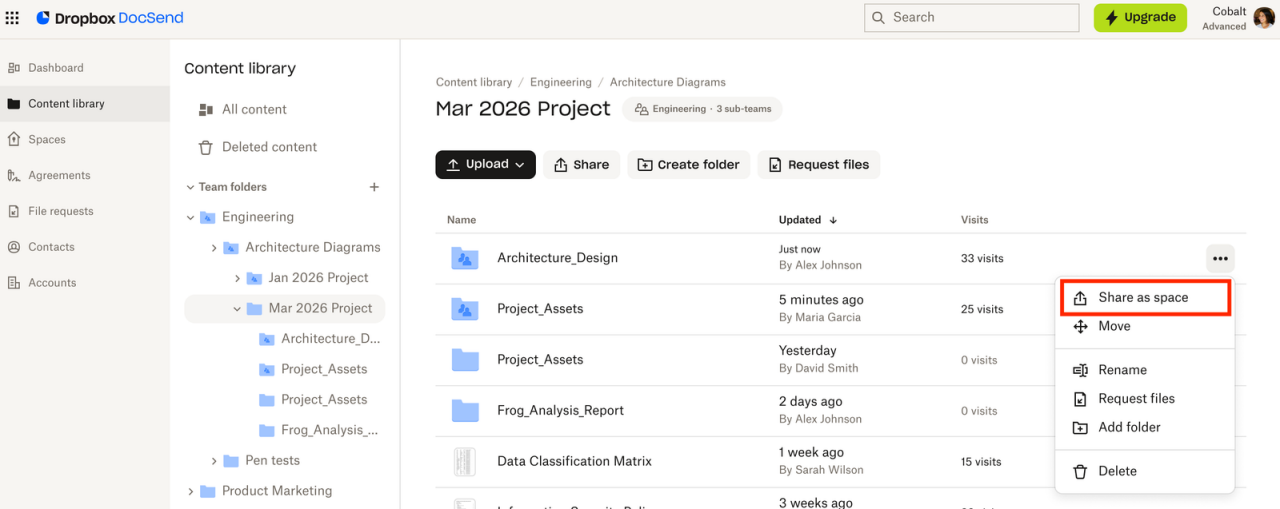Viewport: 1280px width, 509px height.
Task: Go to Agreements in the sidebar
Action: (x=59, y=176)
